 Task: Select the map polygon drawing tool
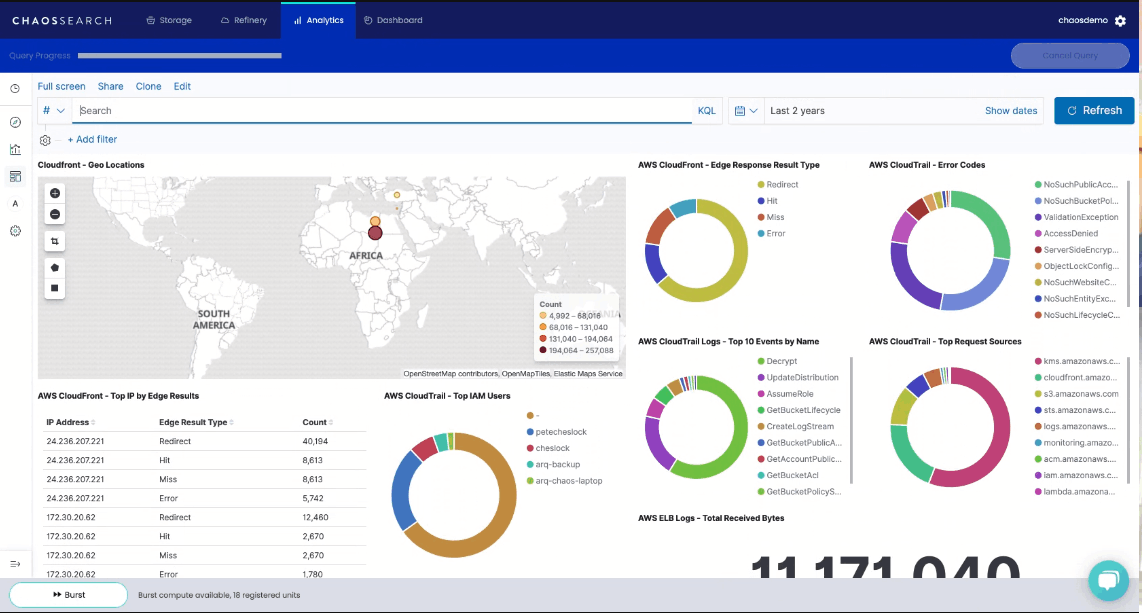point(55,267)
